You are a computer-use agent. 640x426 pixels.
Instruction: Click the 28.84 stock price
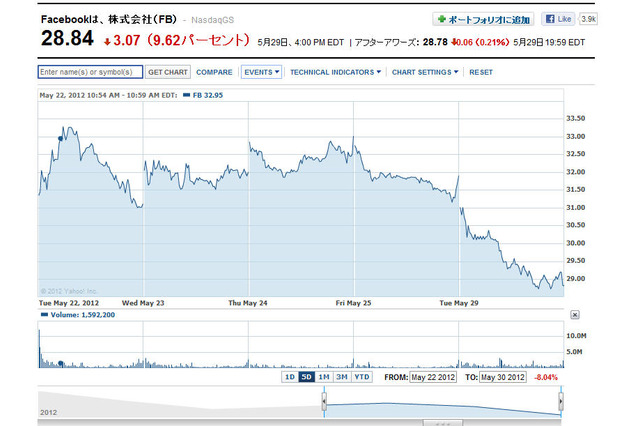coord(67,38)
